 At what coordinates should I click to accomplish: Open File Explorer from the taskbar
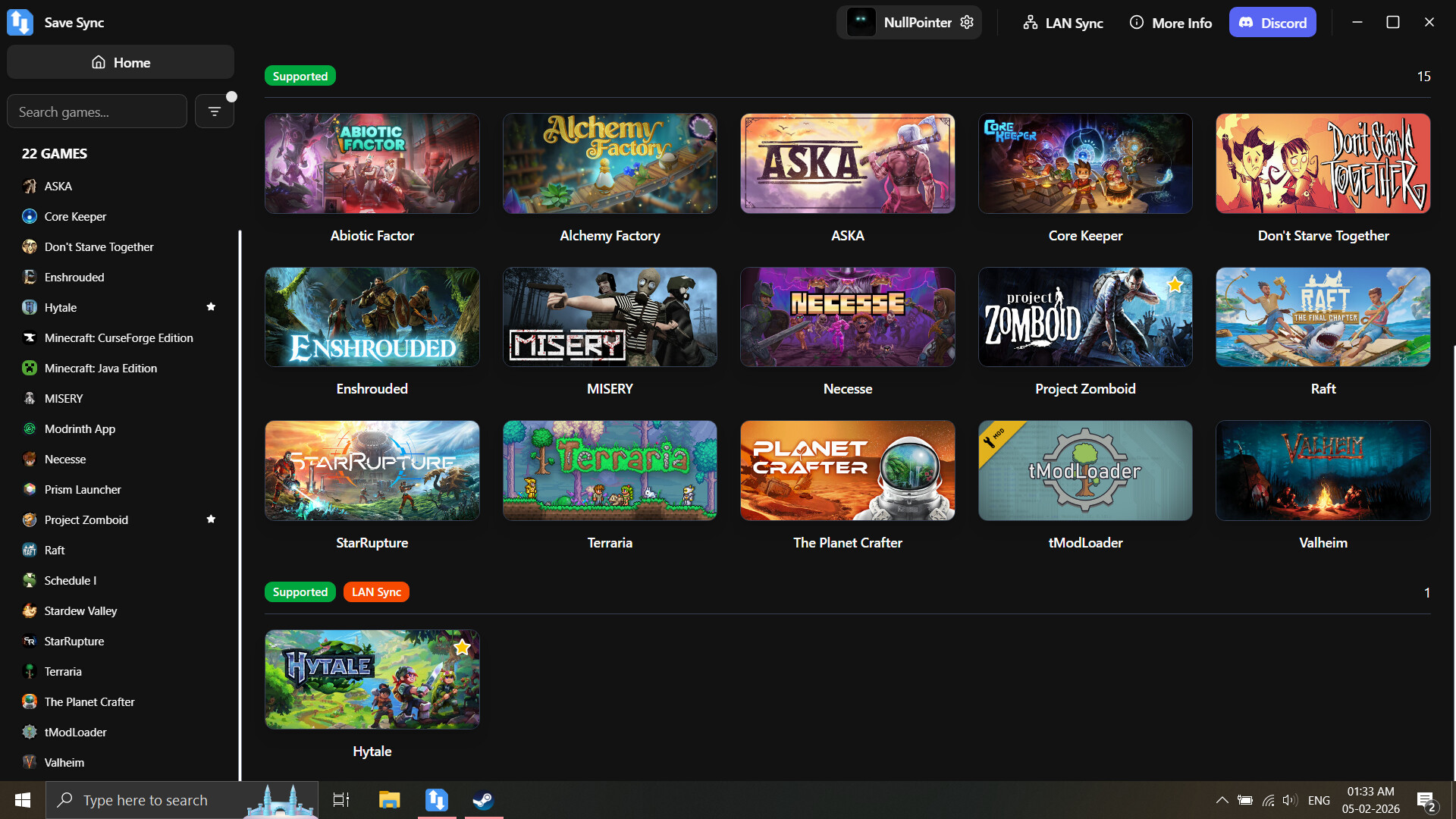click(x=390, y=800)
